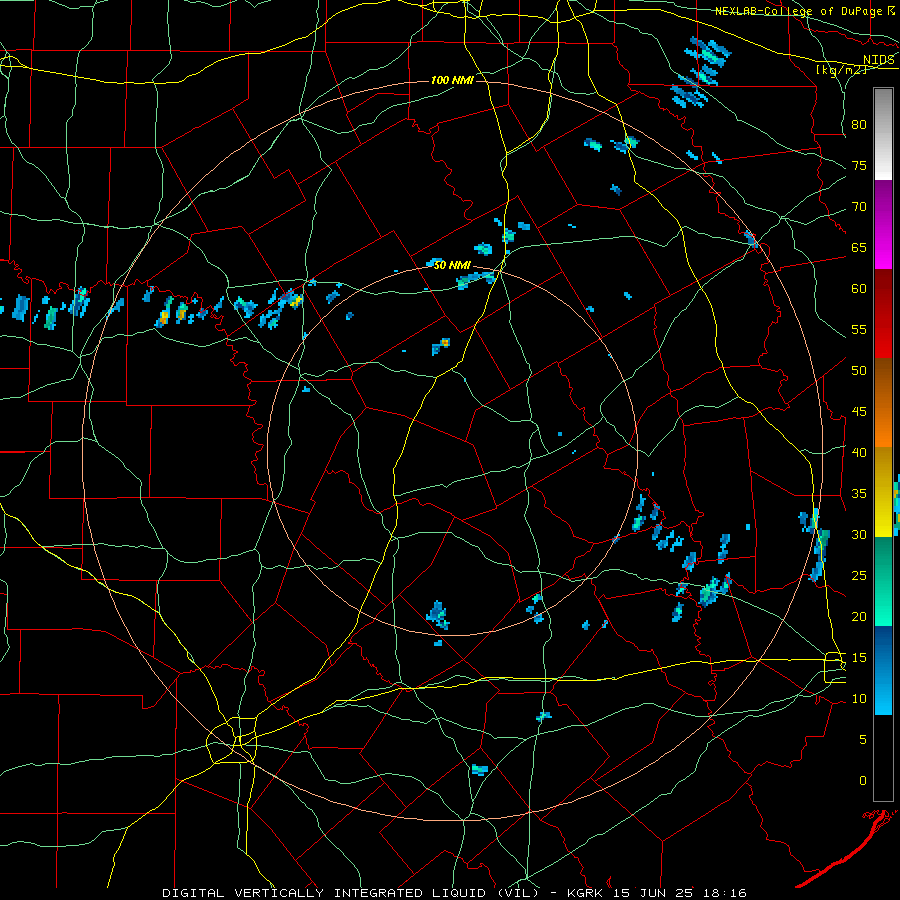Click the [kg/m2] units label

(841, 69)
